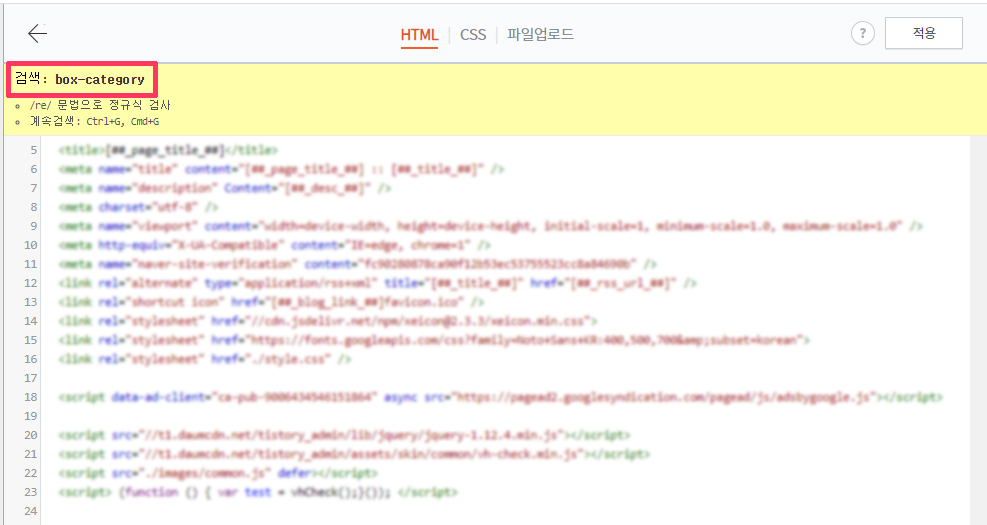Click line number 8 in the gutter
Viewport: 987px width, 525px height.
point(34,207)
